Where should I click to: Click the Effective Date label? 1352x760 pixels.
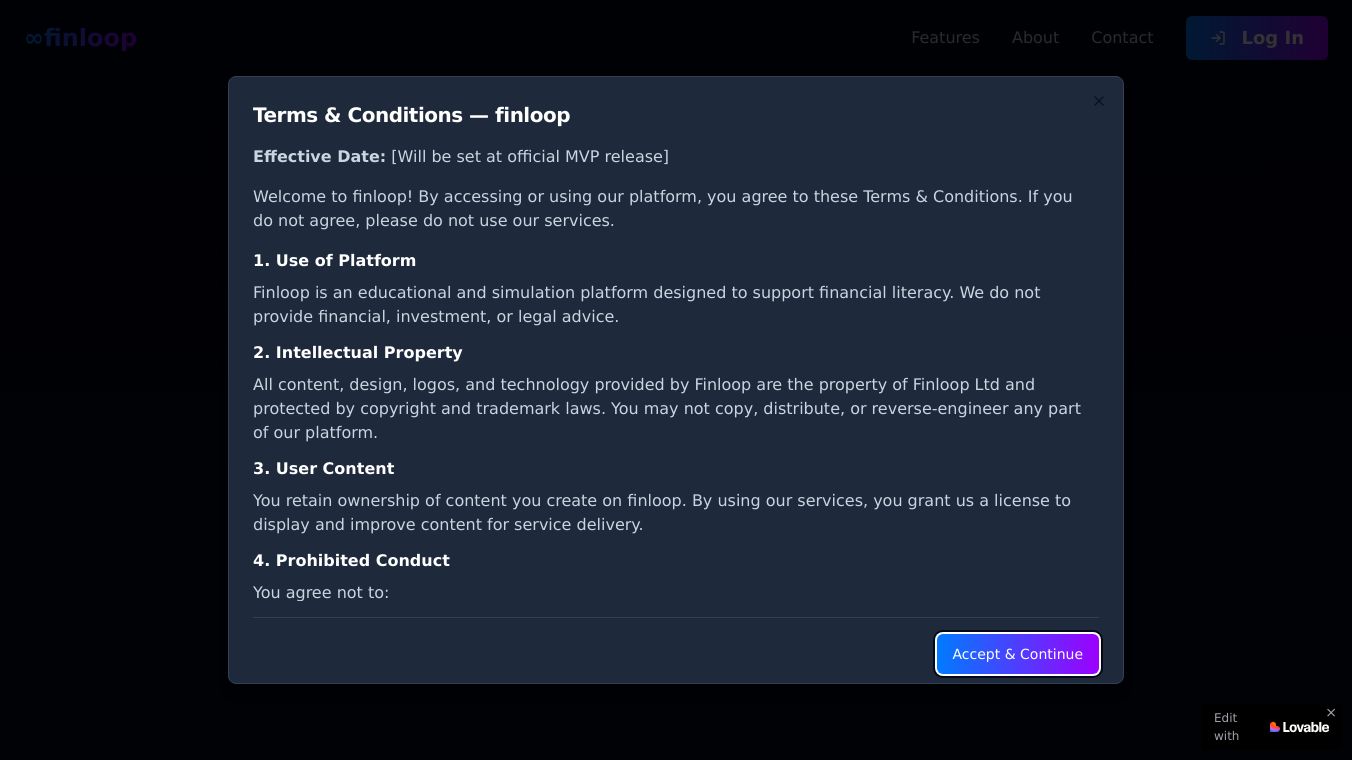pyautogui.click(x=319, y=156)
